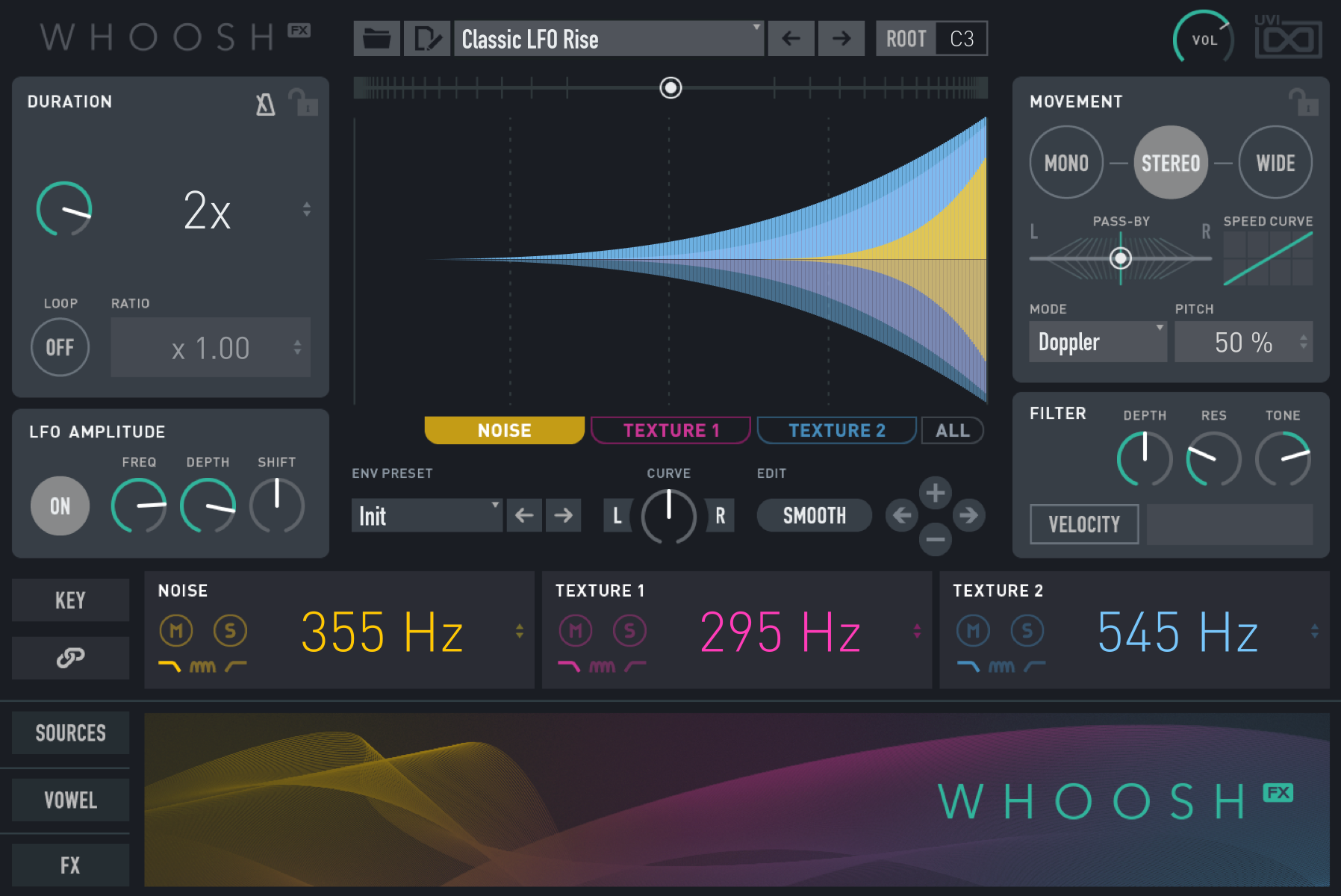Click the link icon below KEY
Screen dimensions: 1341x896
coord(70,658)
